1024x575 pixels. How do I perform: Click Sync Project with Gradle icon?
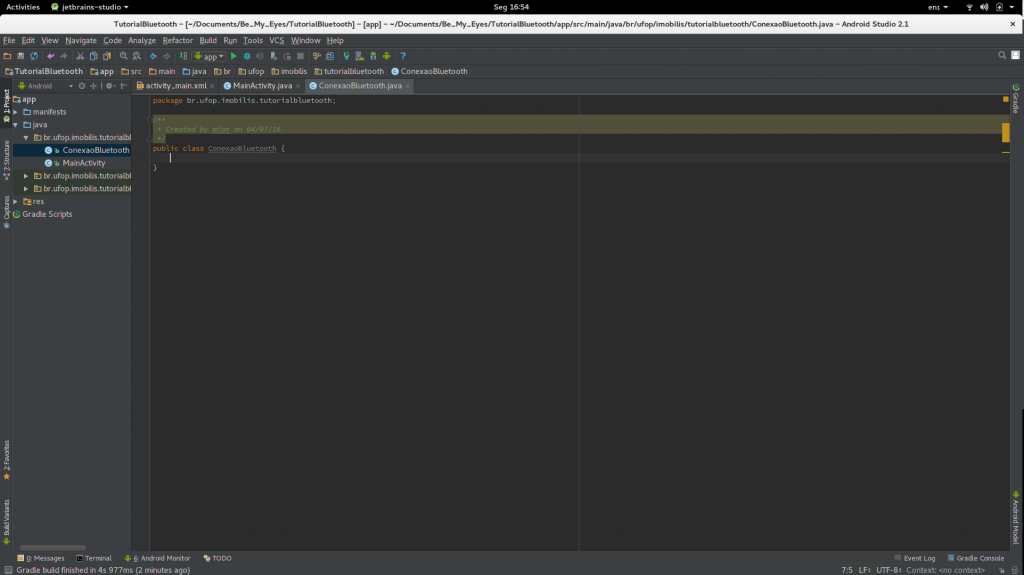346,56
